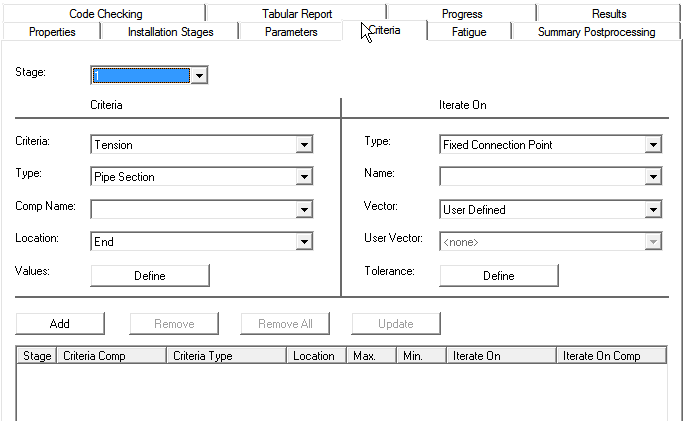Switch to the Code Checking tab
The height and width of the screenshot is (421, 685).
106,14
